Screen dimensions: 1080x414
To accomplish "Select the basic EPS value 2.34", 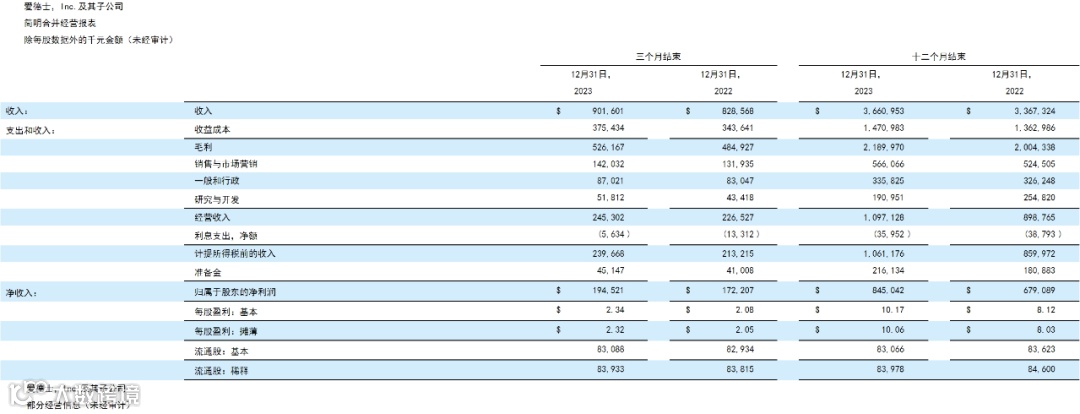I will click(615, 311).
